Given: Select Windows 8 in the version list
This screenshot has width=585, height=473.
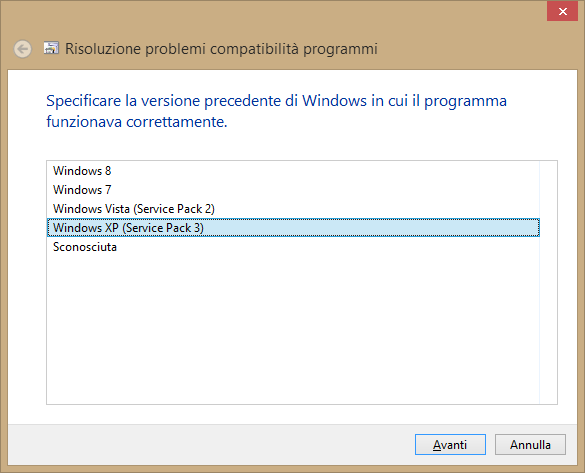Looking at the screenshot, I should coord(293,171).
